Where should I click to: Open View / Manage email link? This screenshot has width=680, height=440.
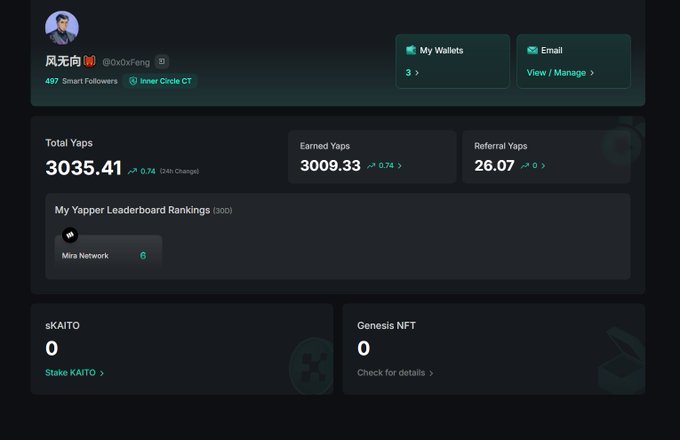(x=560, y=73)
